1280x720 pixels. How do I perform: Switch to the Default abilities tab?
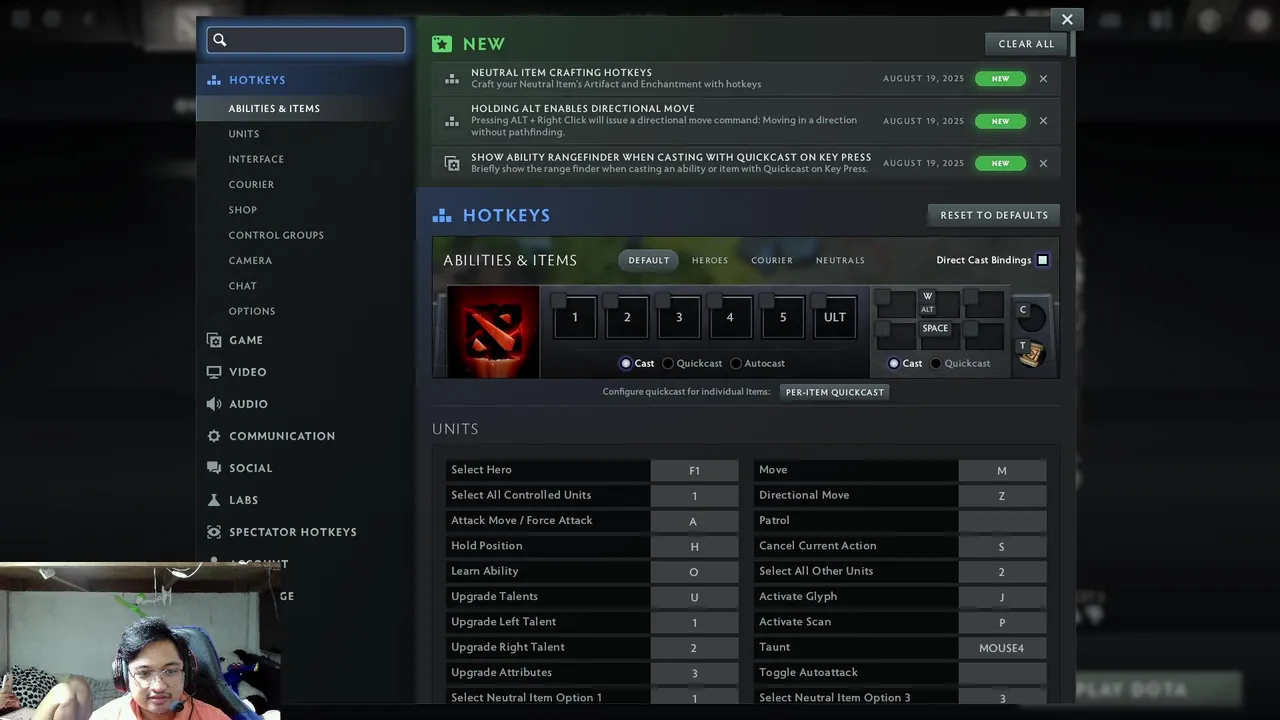coord(649,260)
